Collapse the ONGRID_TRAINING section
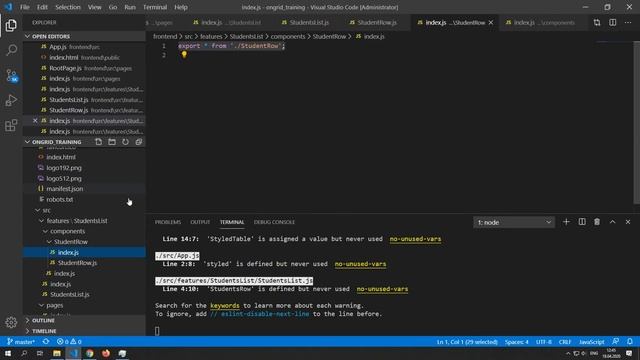The height and width of the screenshot is (360, 640). pyautogui.click(x=27, y=142)
